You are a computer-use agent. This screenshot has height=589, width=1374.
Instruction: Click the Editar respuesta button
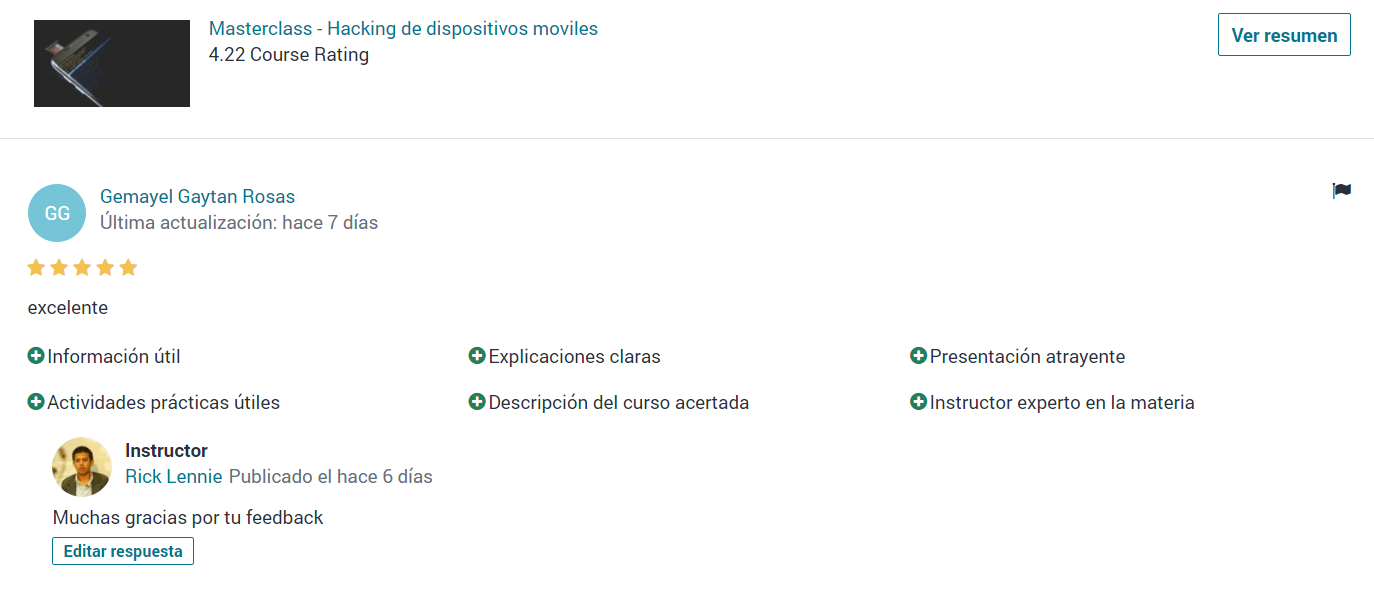123,551
